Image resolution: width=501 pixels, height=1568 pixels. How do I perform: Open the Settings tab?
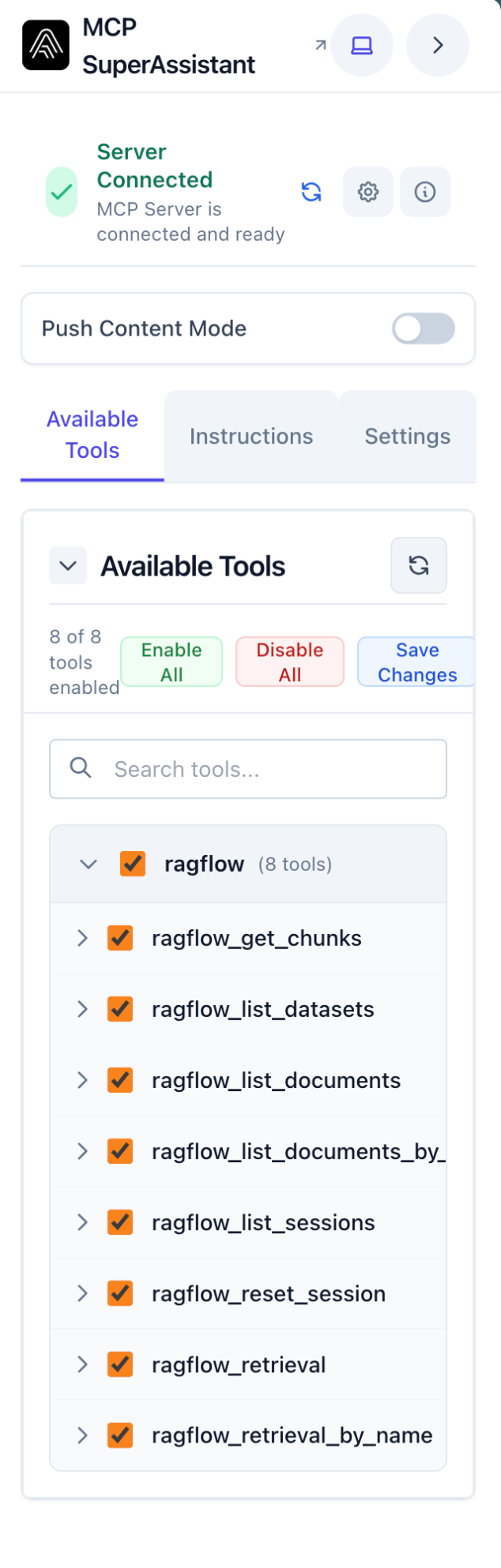(407, 436)
